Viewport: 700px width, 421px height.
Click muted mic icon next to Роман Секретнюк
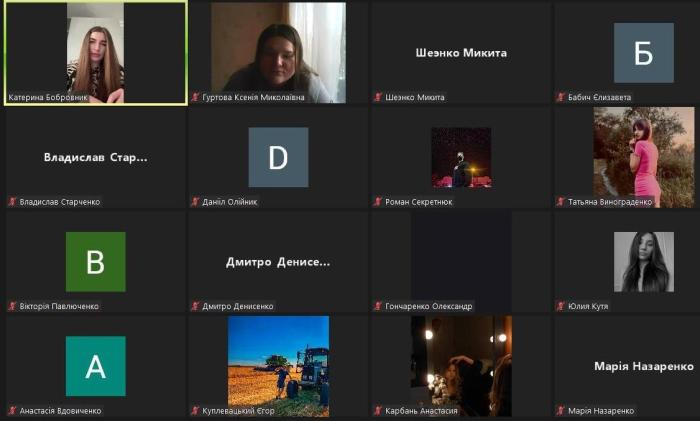[x=378, y=202]
